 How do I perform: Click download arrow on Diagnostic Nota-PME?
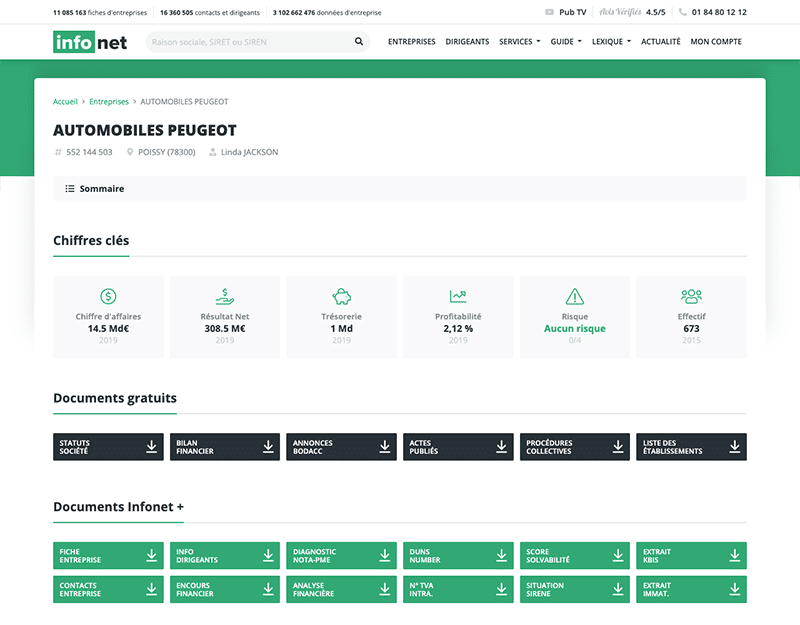coord(385,556)
